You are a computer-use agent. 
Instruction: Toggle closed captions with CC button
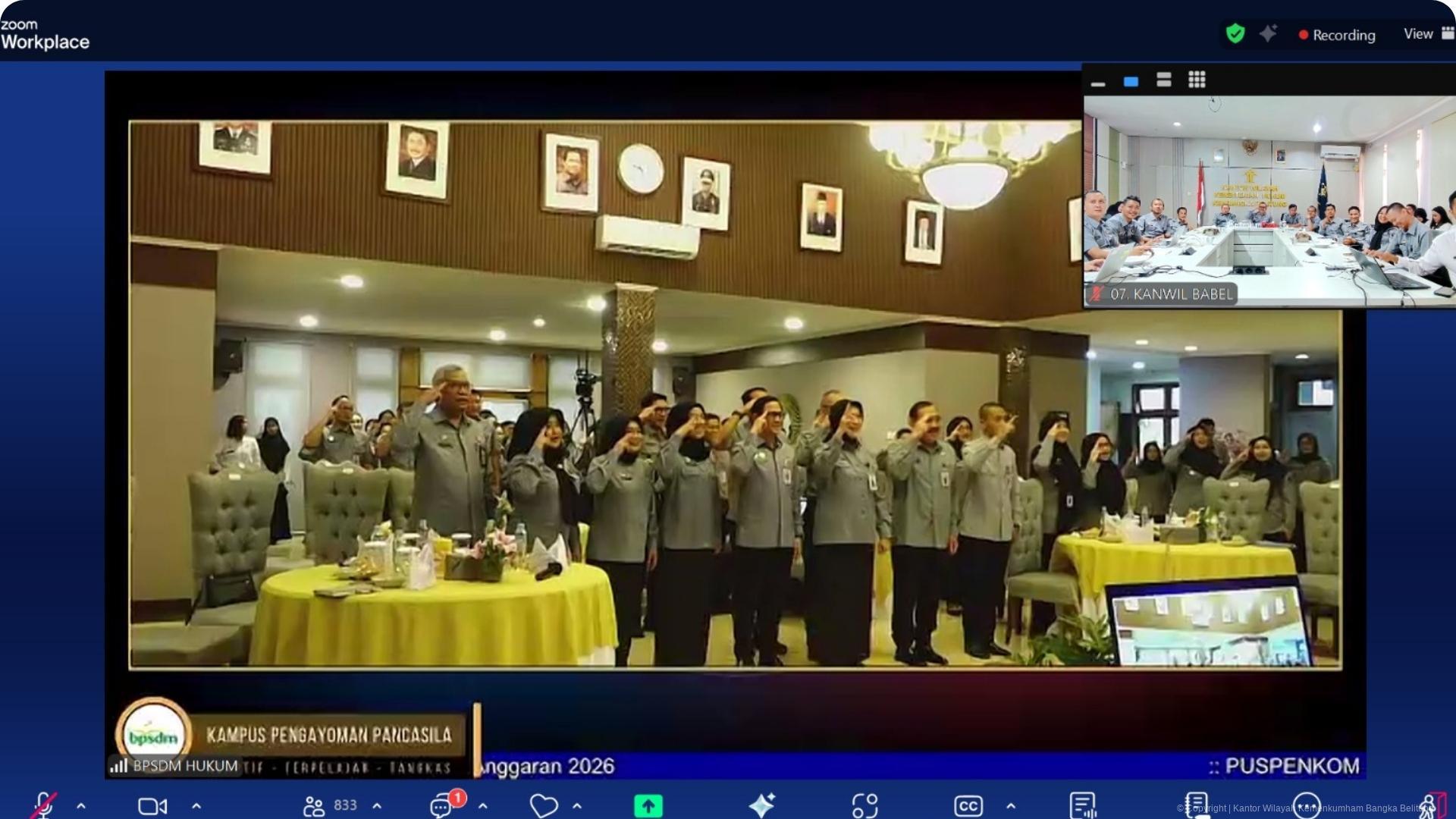coord(968,805)
